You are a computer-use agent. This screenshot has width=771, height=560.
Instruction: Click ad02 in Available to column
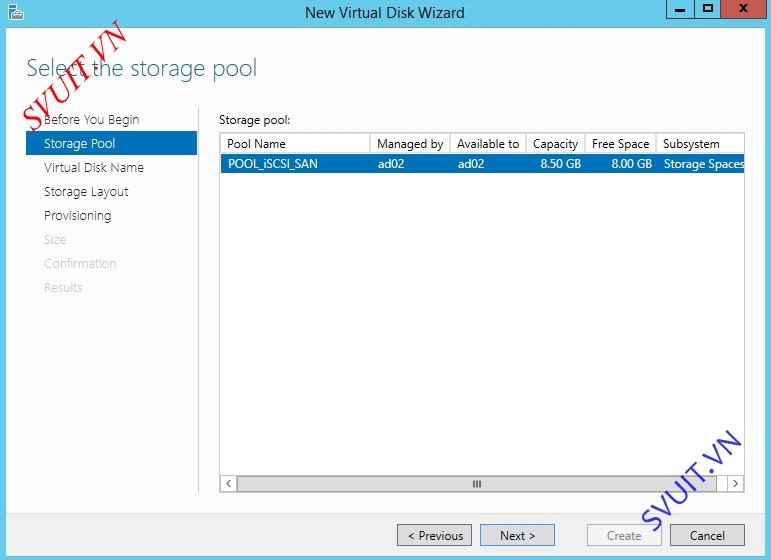pyautogui.click(x=471, y=164)
